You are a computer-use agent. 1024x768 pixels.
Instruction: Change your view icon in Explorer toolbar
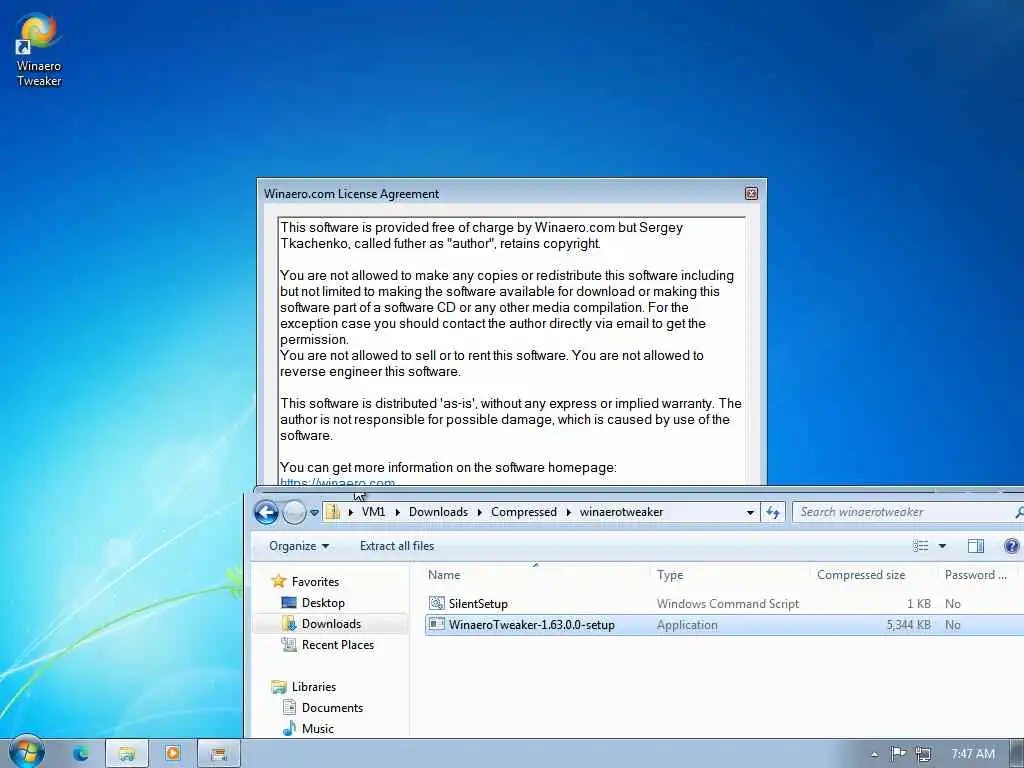[x=920, y=546]
